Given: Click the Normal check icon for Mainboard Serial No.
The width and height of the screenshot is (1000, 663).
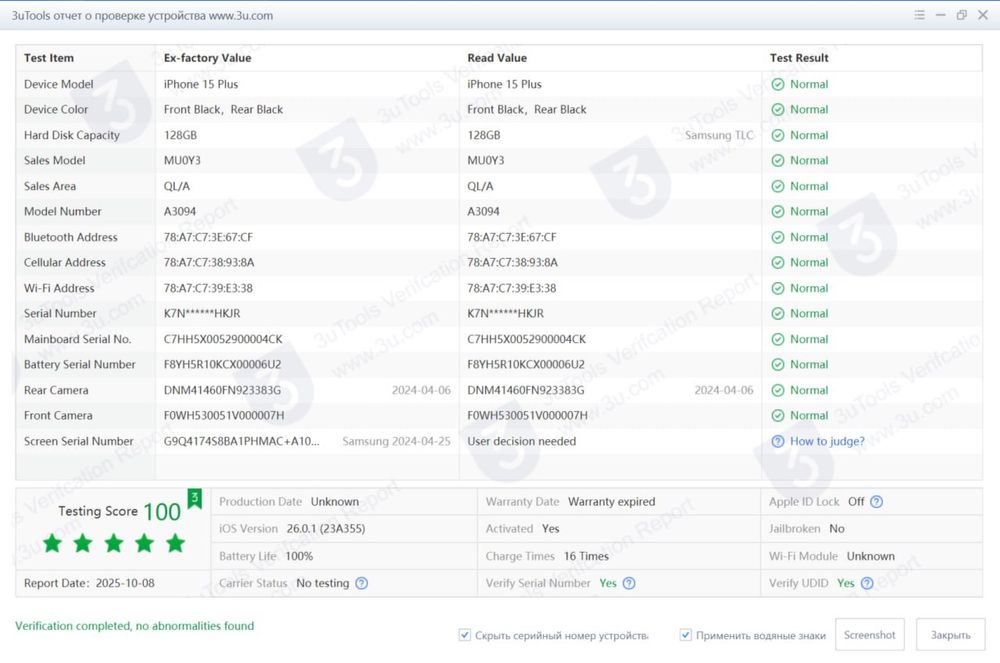Looking at the screenshot, I should (x=777, y=339).
